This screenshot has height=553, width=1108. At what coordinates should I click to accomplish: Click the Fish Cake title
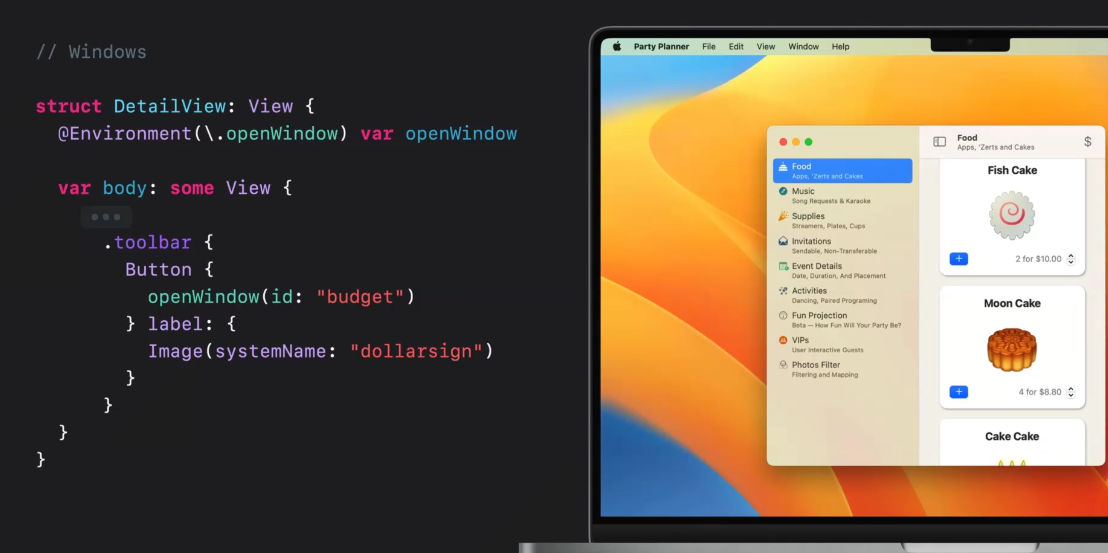[1012, 170]
